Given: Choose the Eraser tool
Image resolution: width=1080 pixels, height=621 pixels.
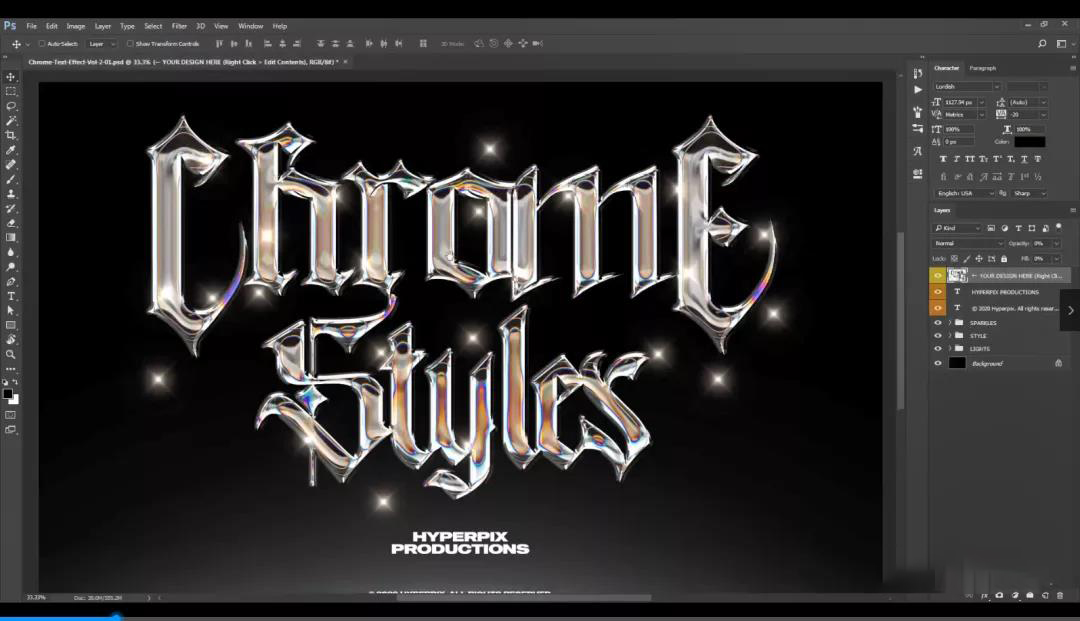Looking at the screenshot, I should pyautogui.click(x=11, y=223).
